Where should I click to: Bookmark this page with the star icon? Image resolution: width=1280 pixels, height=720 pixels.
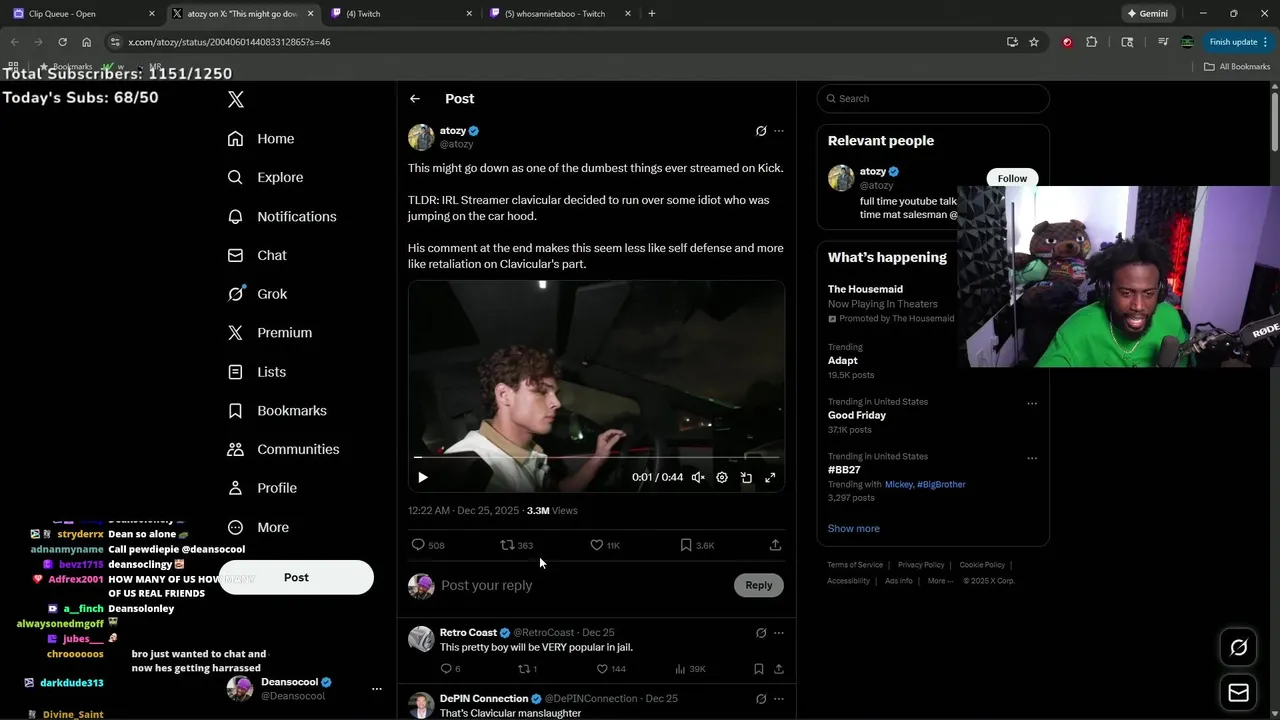click(1034, 42)
